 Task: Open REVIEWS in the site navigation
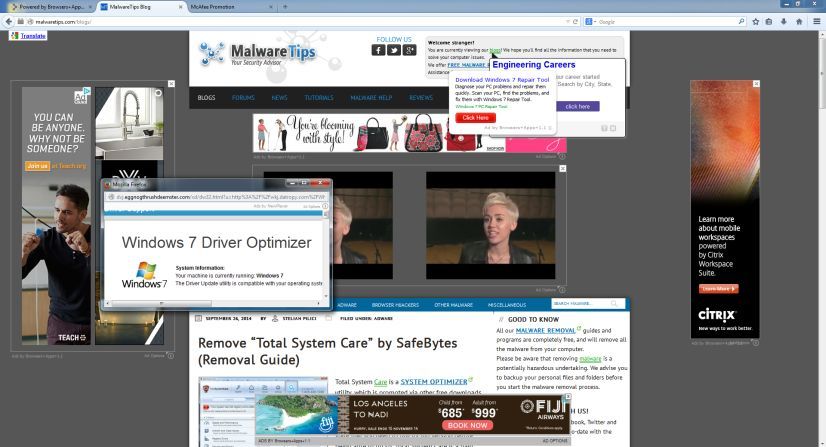tap(421, 97)
